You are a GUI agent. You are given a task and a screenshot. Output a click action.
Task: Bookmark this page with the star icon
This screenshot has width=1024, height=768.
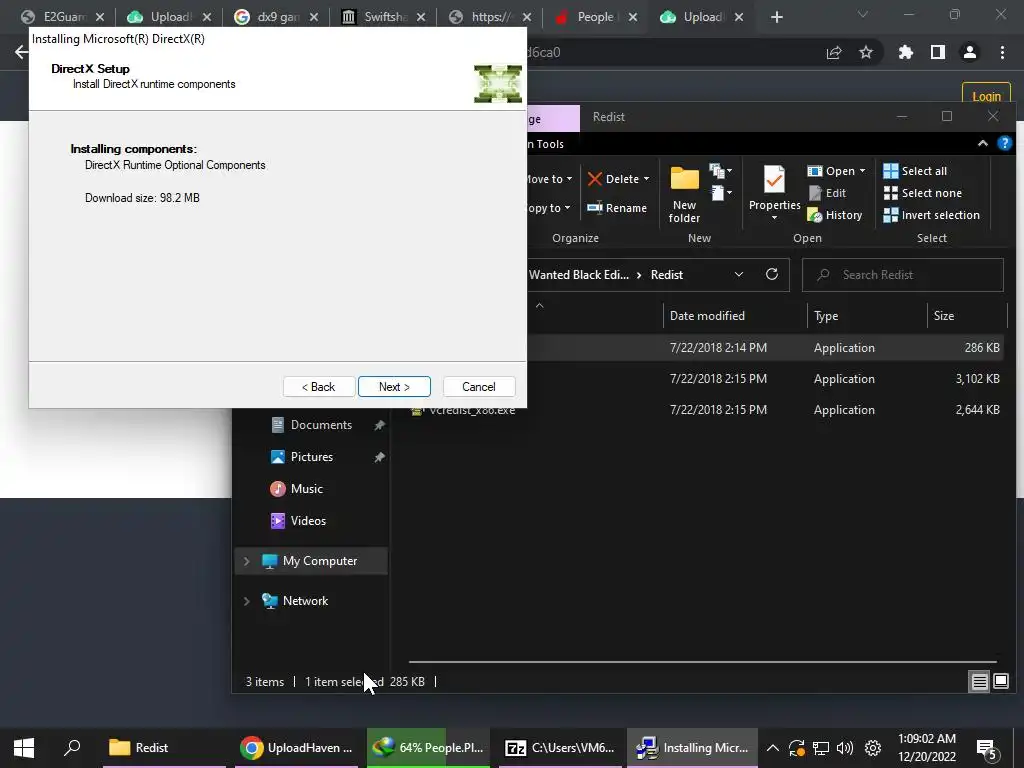(x=866, y=52)
